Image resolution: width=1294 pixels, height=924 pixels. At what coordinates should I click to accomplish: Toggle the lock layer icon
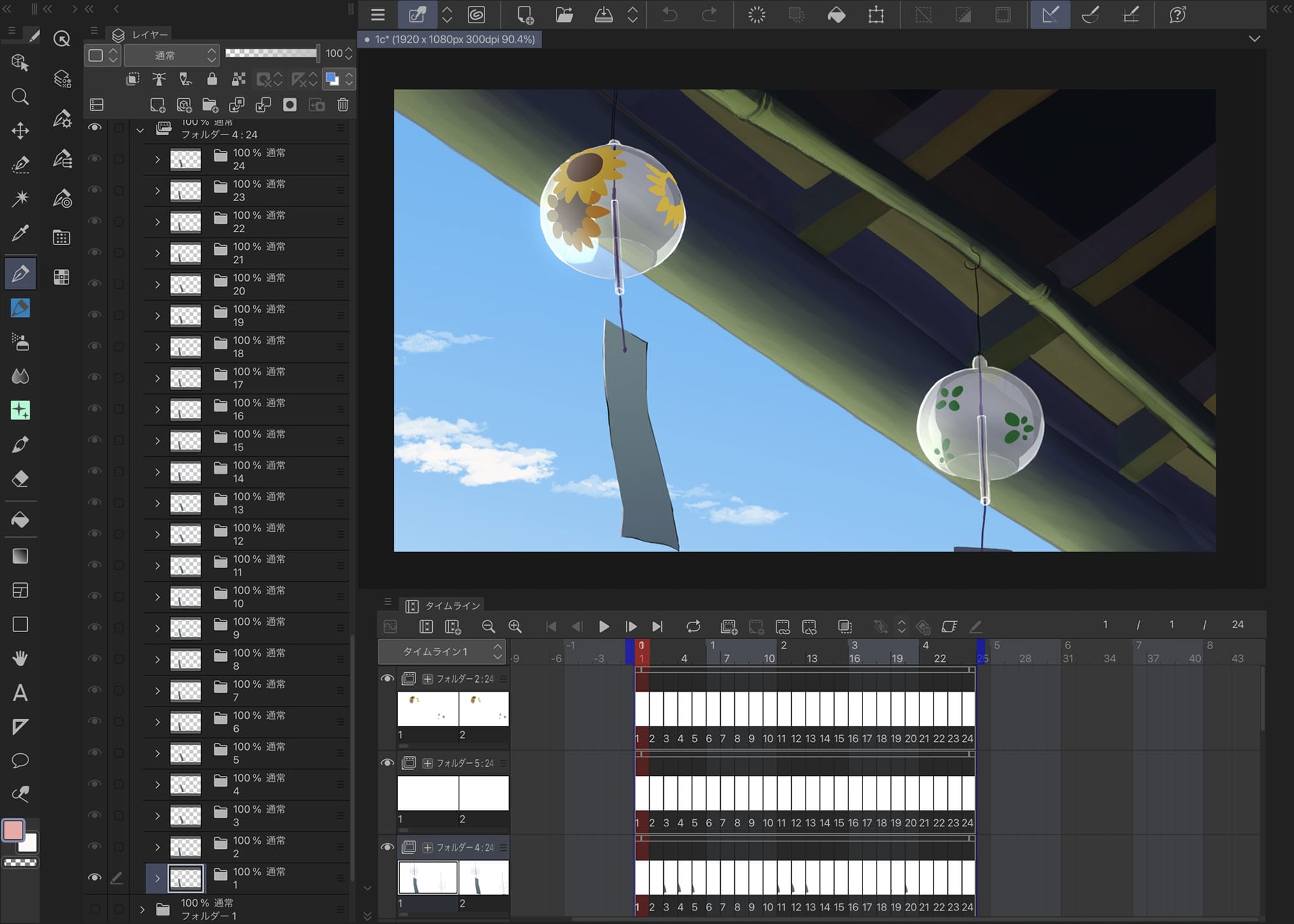[x=212, y=79]
